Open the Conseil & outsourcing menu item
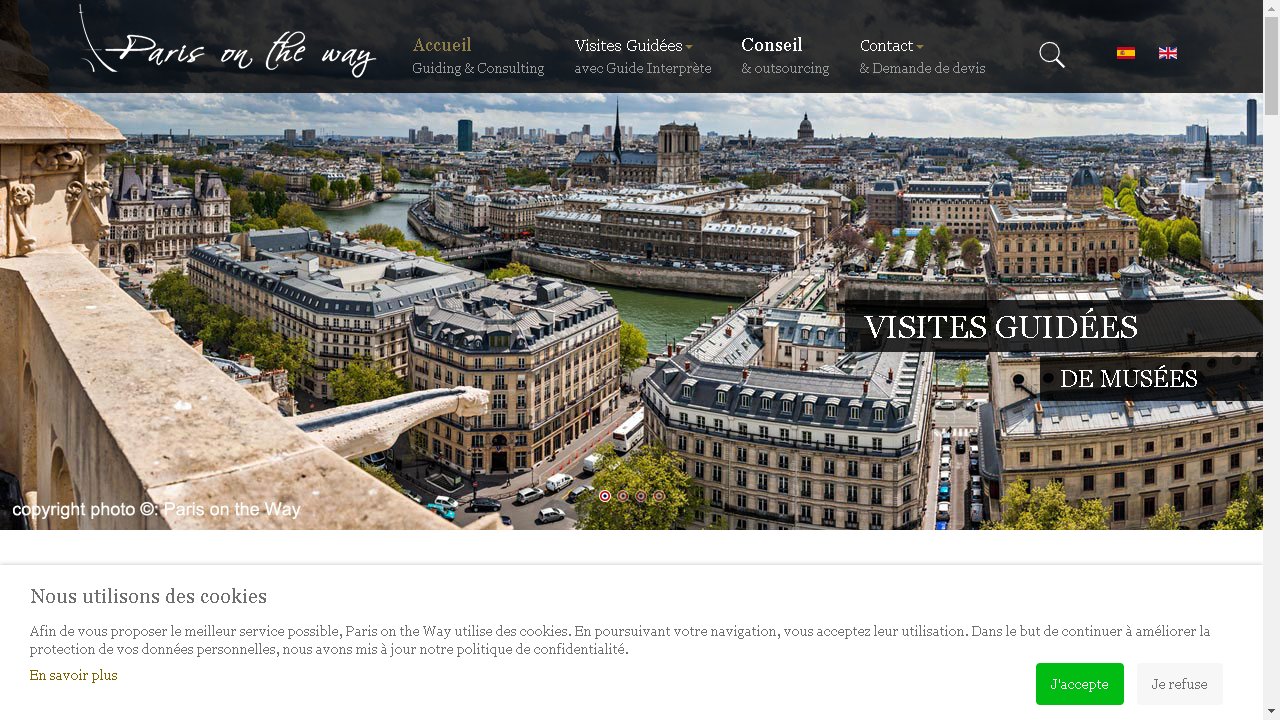 pos(785,56)
